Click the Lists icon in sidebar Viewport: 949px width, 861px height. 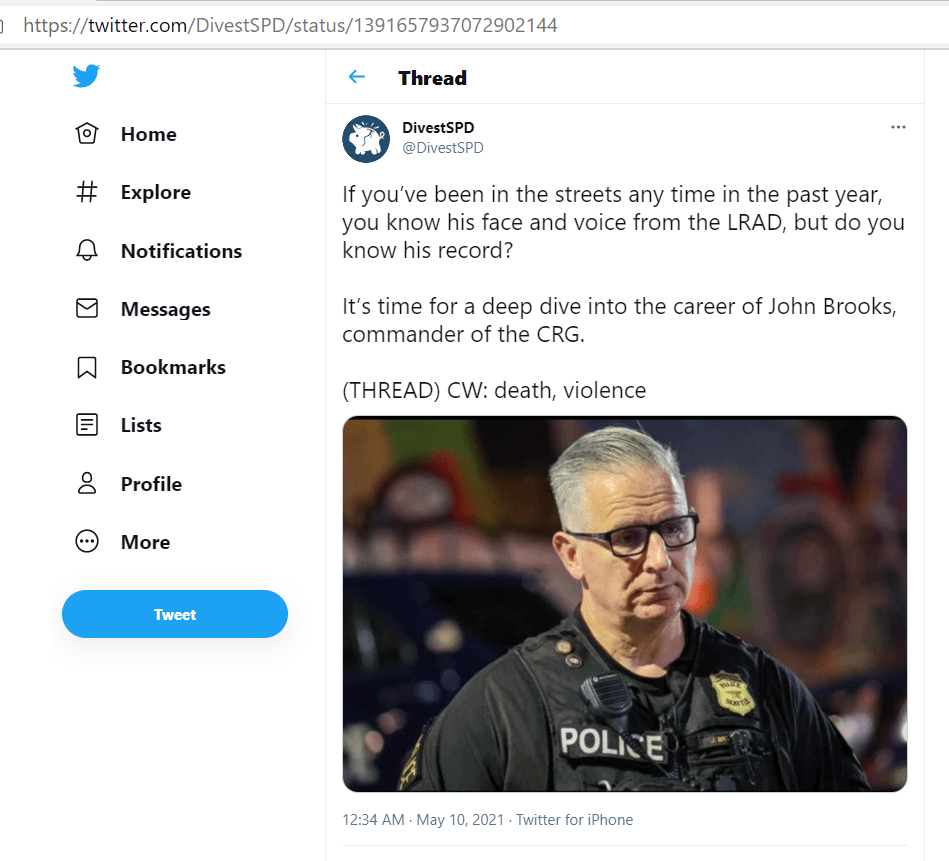[x=87, y=425]
